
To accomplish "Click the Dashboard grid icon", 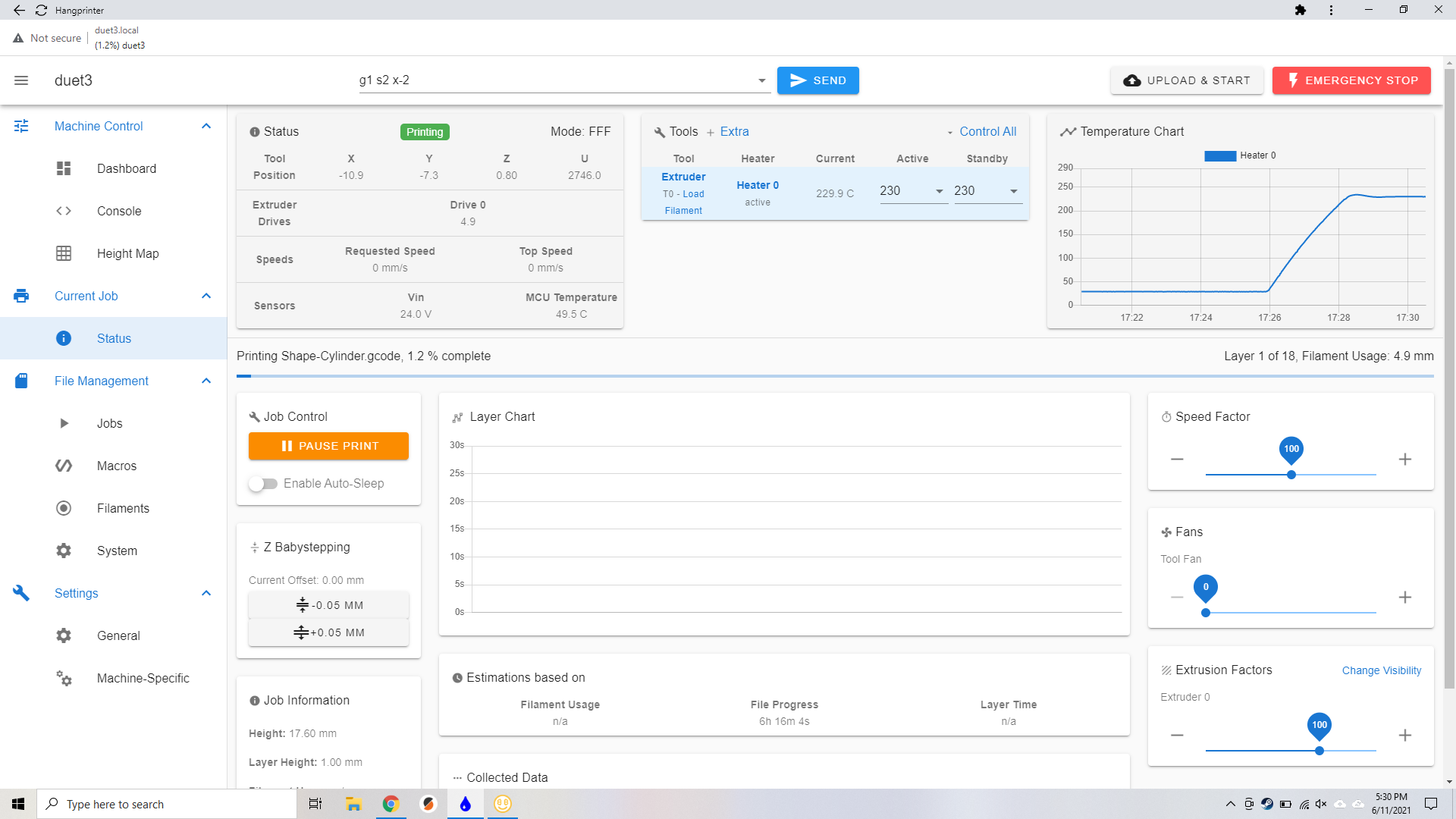I will coord(64,168).
